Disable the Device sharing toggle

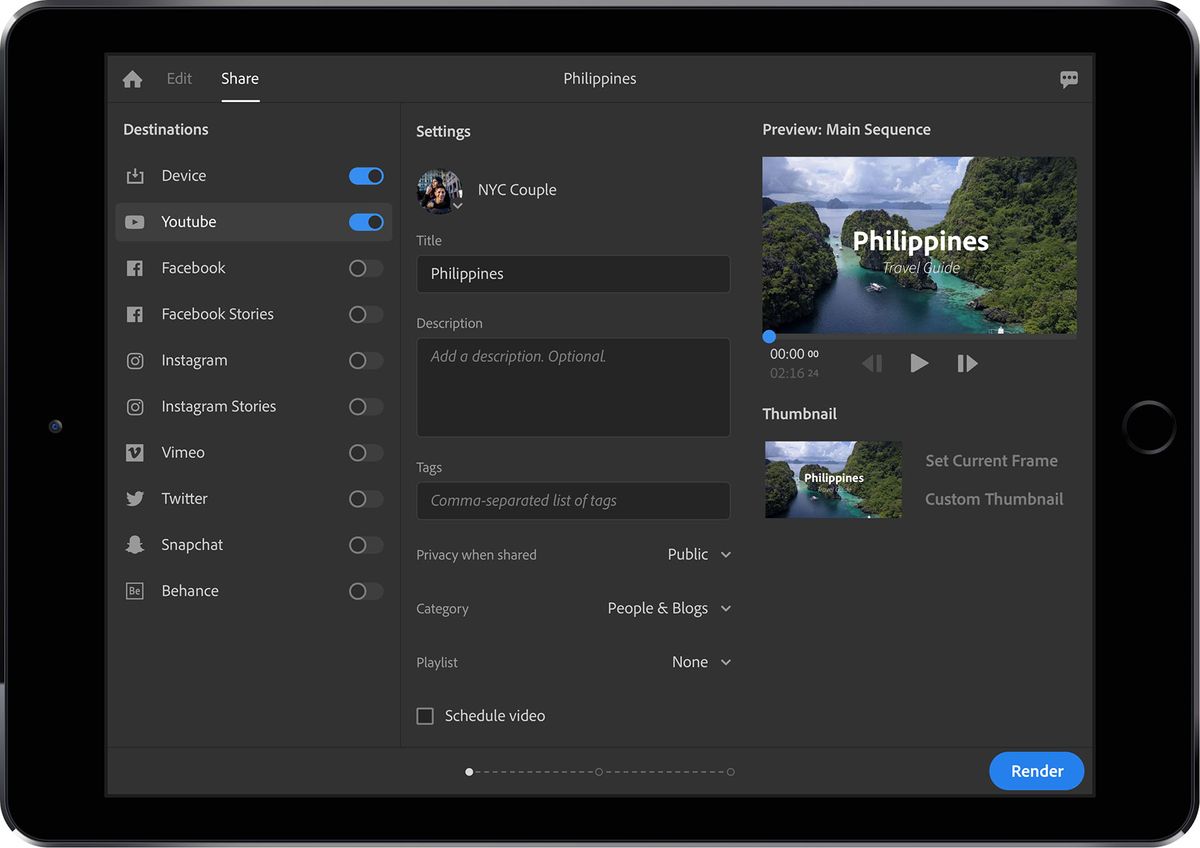click(366, 175)
